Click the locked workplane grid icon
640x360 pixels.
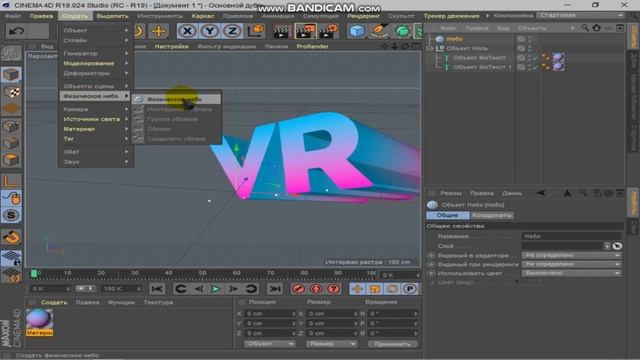(x=11, y=258)
